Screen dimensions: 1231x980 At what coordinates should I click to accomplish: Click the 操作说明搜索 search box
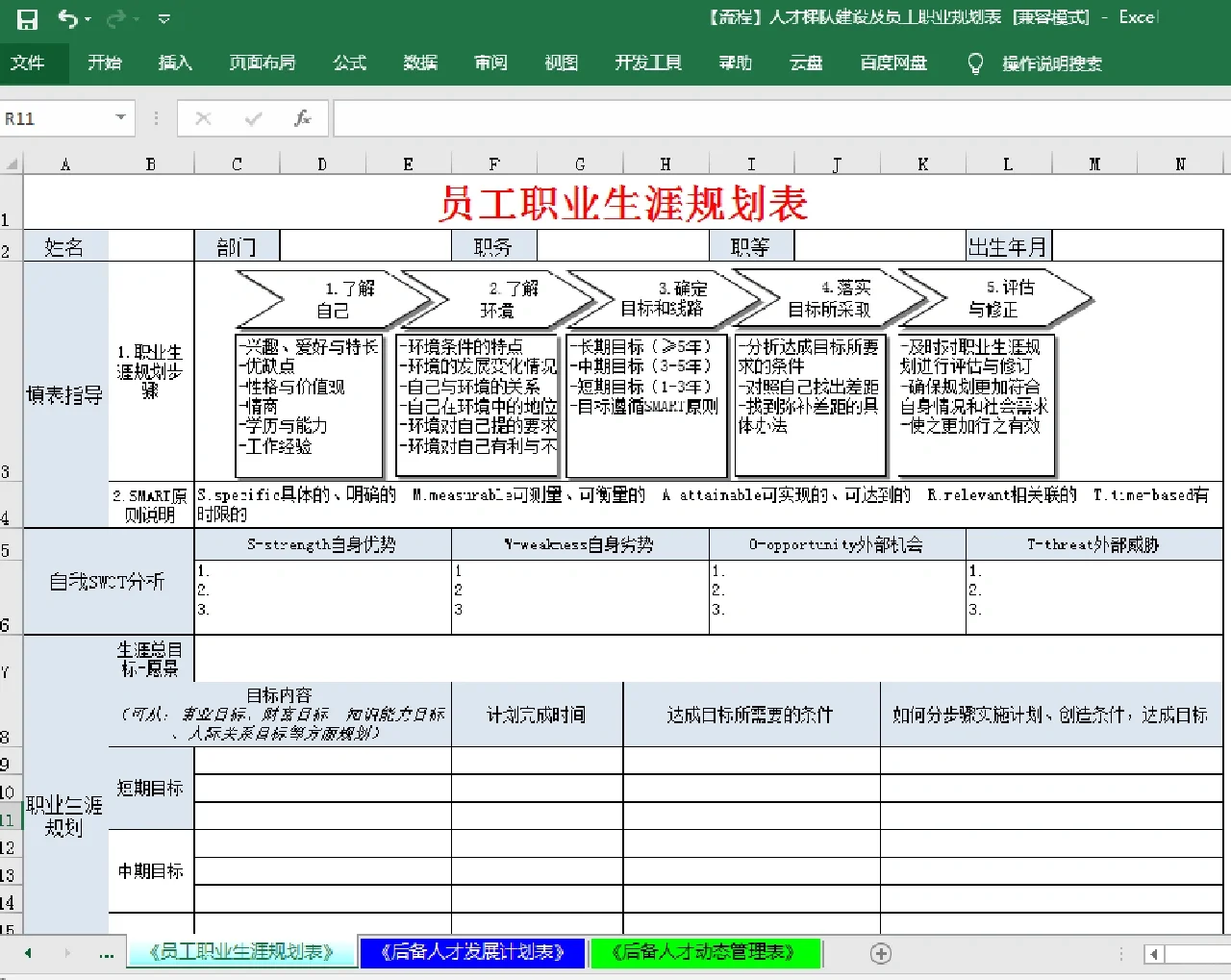(1052, 63)
